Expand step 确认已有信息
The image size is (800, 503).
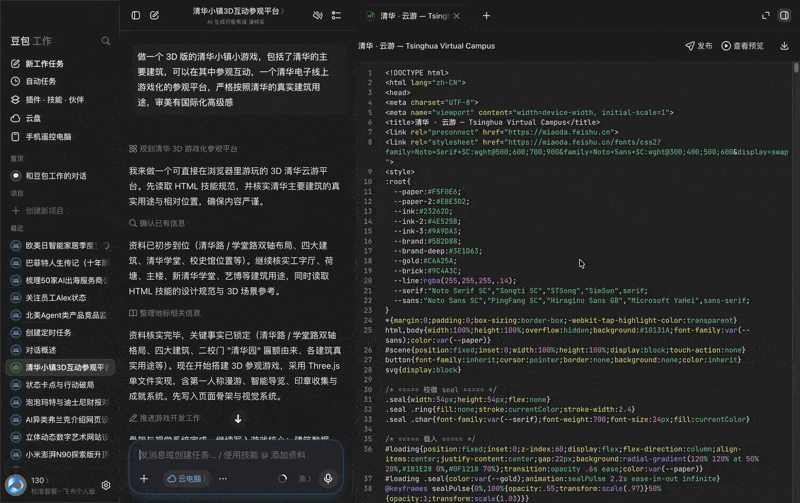(157, 223)
